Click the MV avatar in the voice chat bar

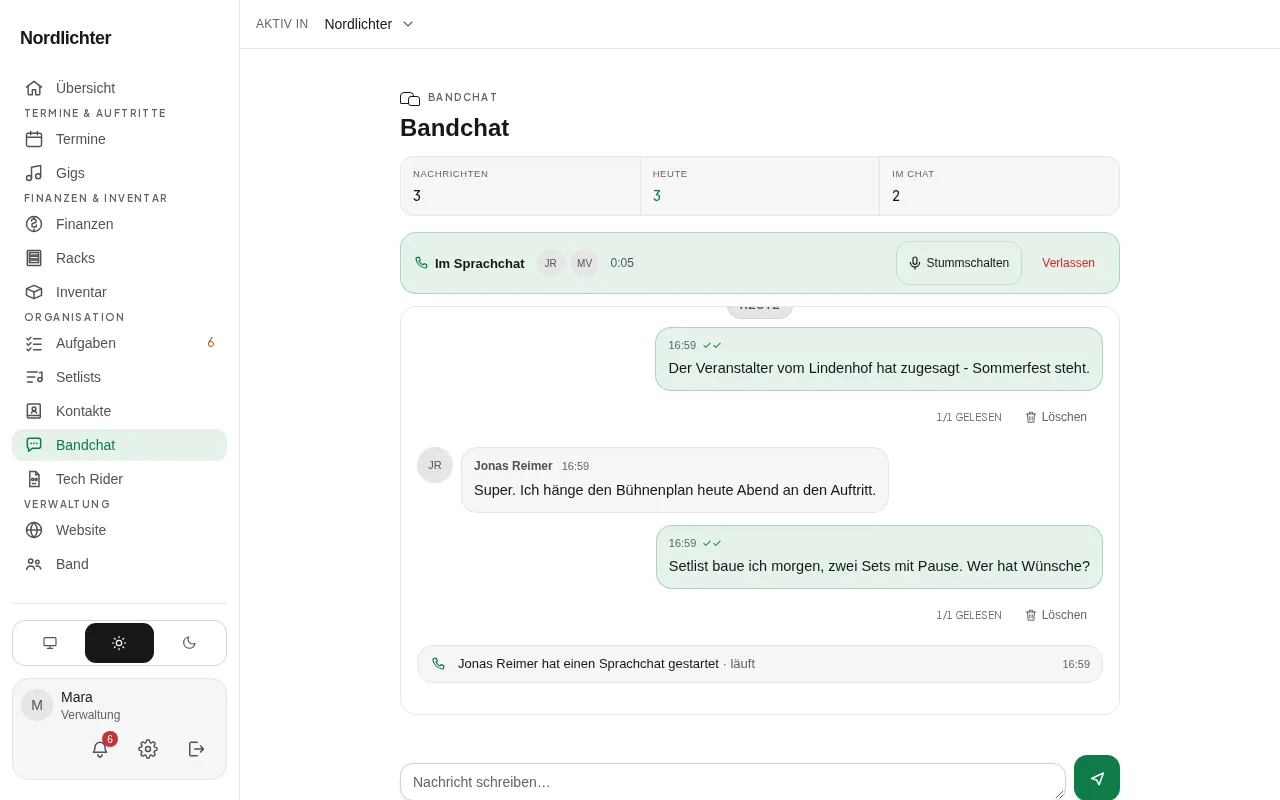[x=585, y=263]
